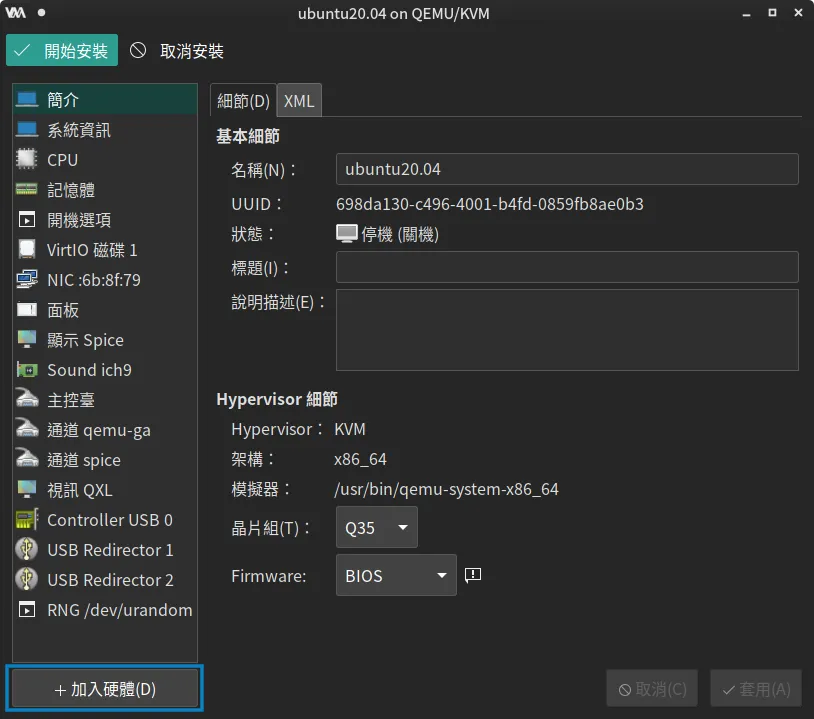This screenshot has height=719, width=814.
Task: Select the 顯示 Spice display icon
Action: click(x=27, y=340)
